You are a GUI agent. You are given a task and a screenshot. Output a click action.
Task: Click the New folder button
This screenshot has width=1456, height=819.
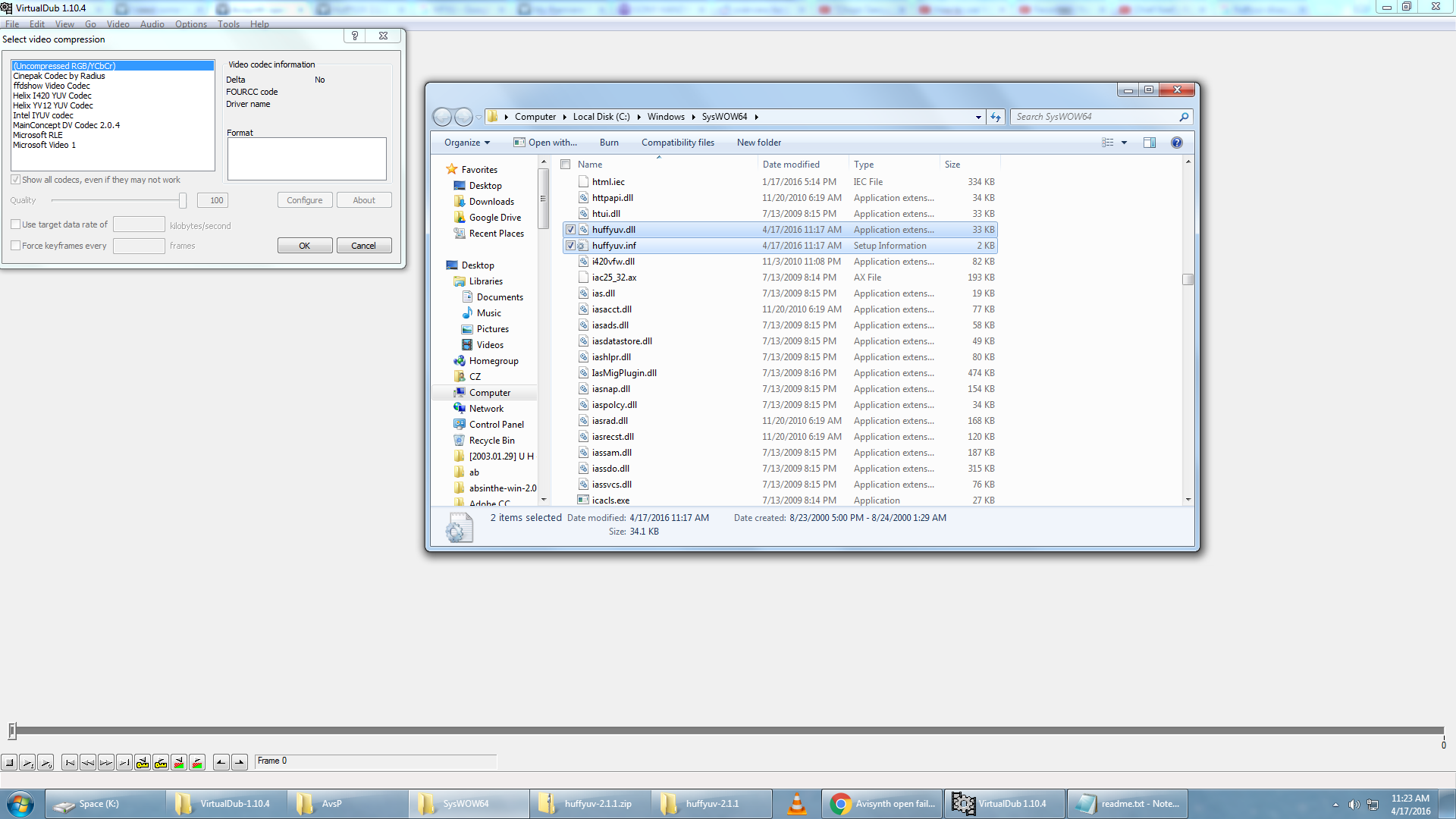pyautogui.click(x=758, y=143)
